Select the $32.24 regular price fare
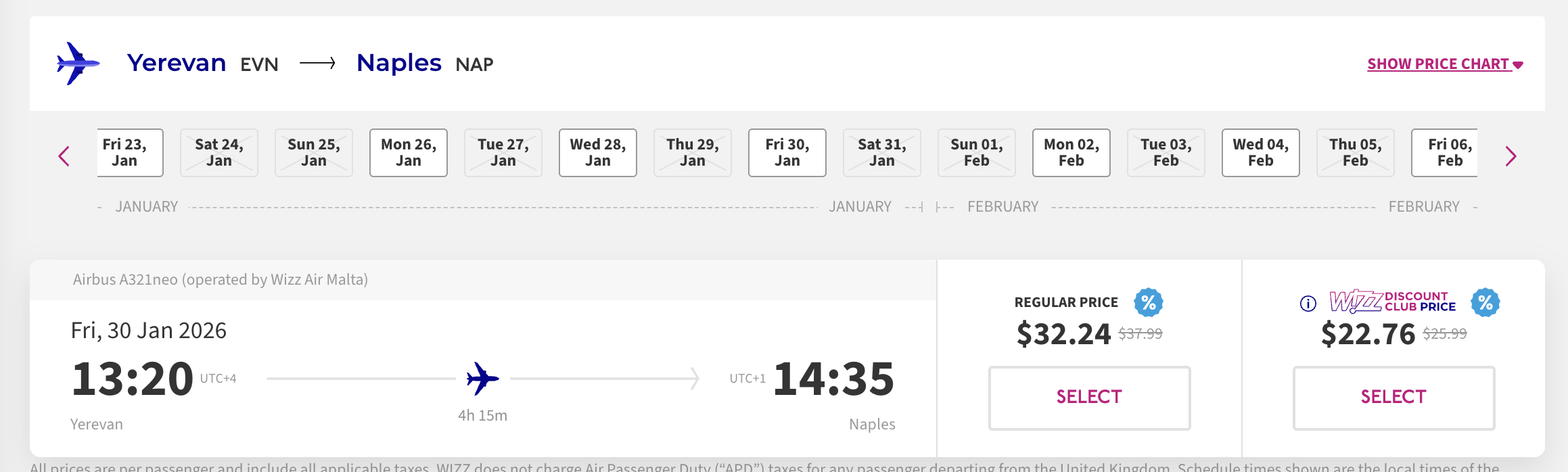Screen dimensions: 1568x472 (x=1089, y=398)
